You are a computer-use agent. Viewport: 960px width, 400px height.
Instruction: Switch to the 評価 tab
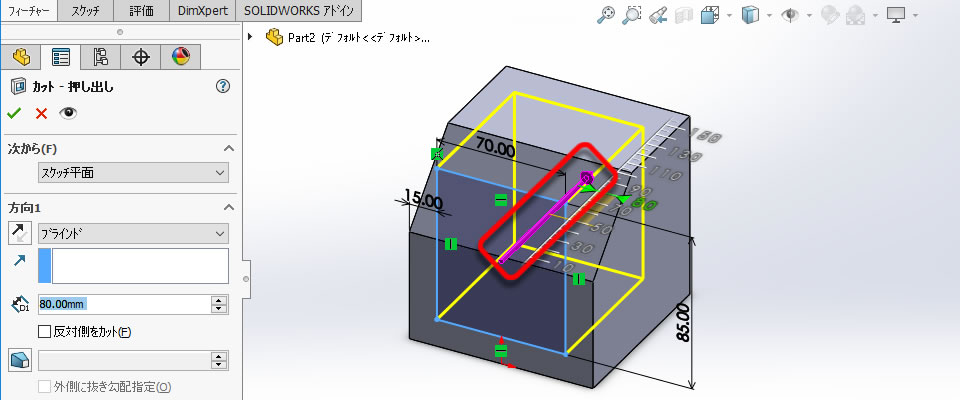click(x=142, y=11)
